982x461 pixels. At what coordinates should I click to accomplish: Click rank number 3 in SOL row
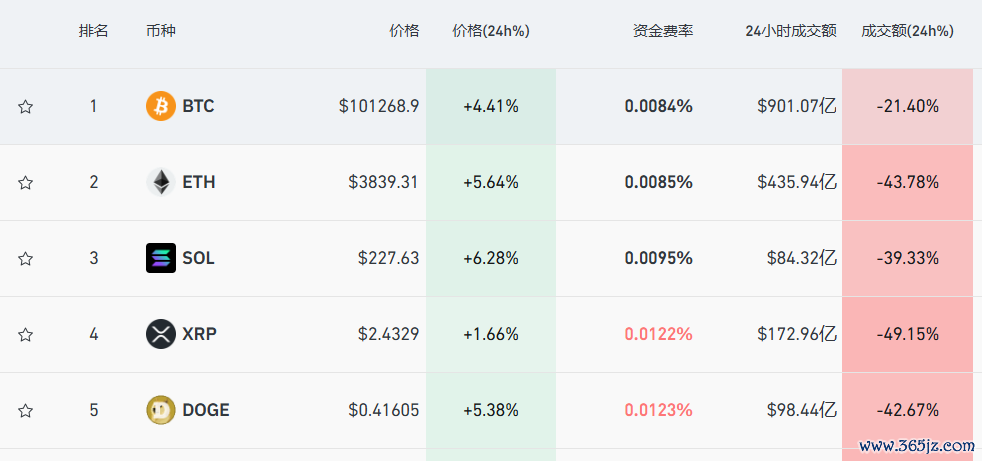[93, 258]
